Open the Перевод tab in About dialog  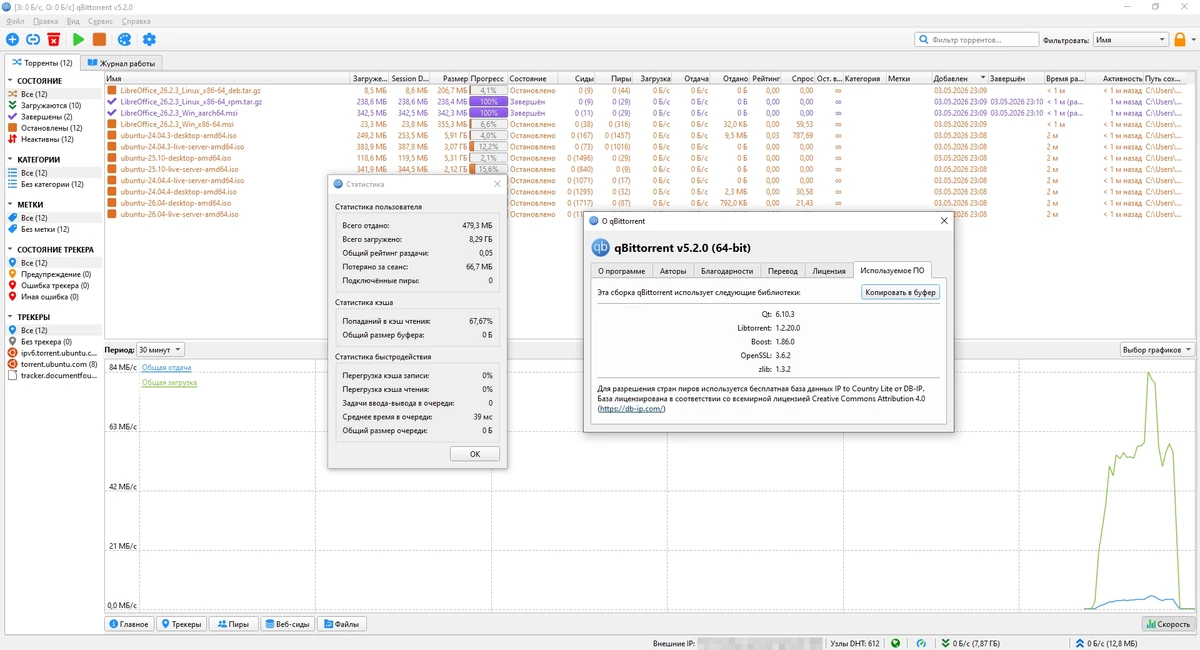coord(783,271)
